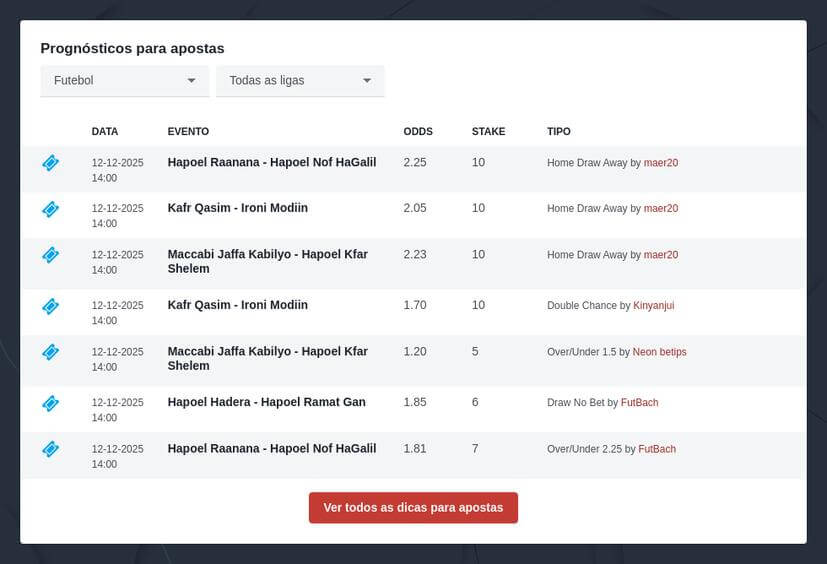Select ticket icon beside Maccabi Jaffa odds 2.23
This screenshot has height=564, width=827.
[50, 255]
